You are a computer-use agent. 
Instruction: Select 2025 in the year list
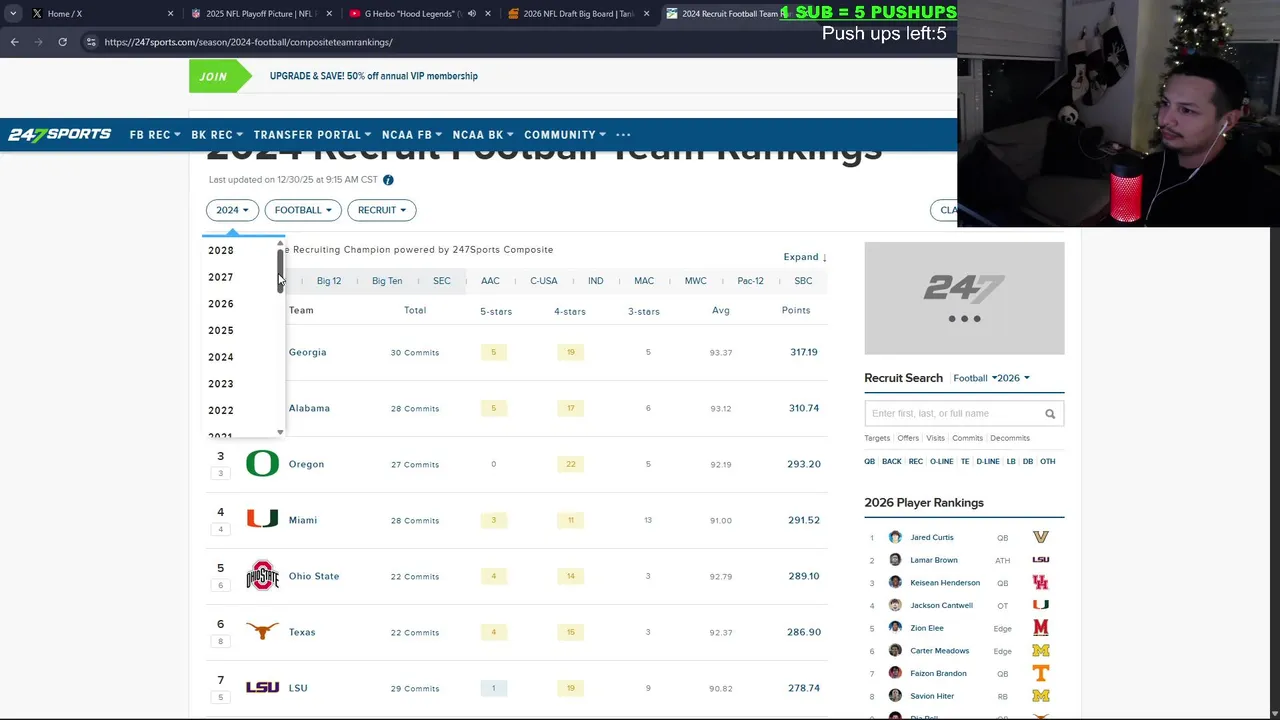(x=221, y=330)
